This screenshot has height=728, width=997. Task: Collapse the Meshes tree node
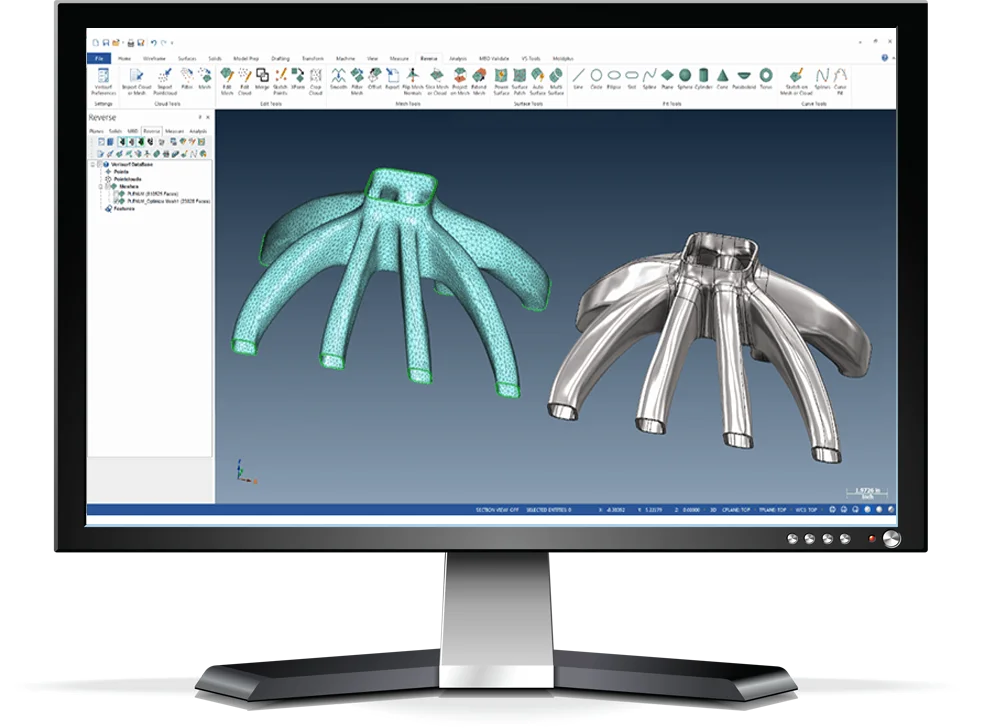pos(100,186)
